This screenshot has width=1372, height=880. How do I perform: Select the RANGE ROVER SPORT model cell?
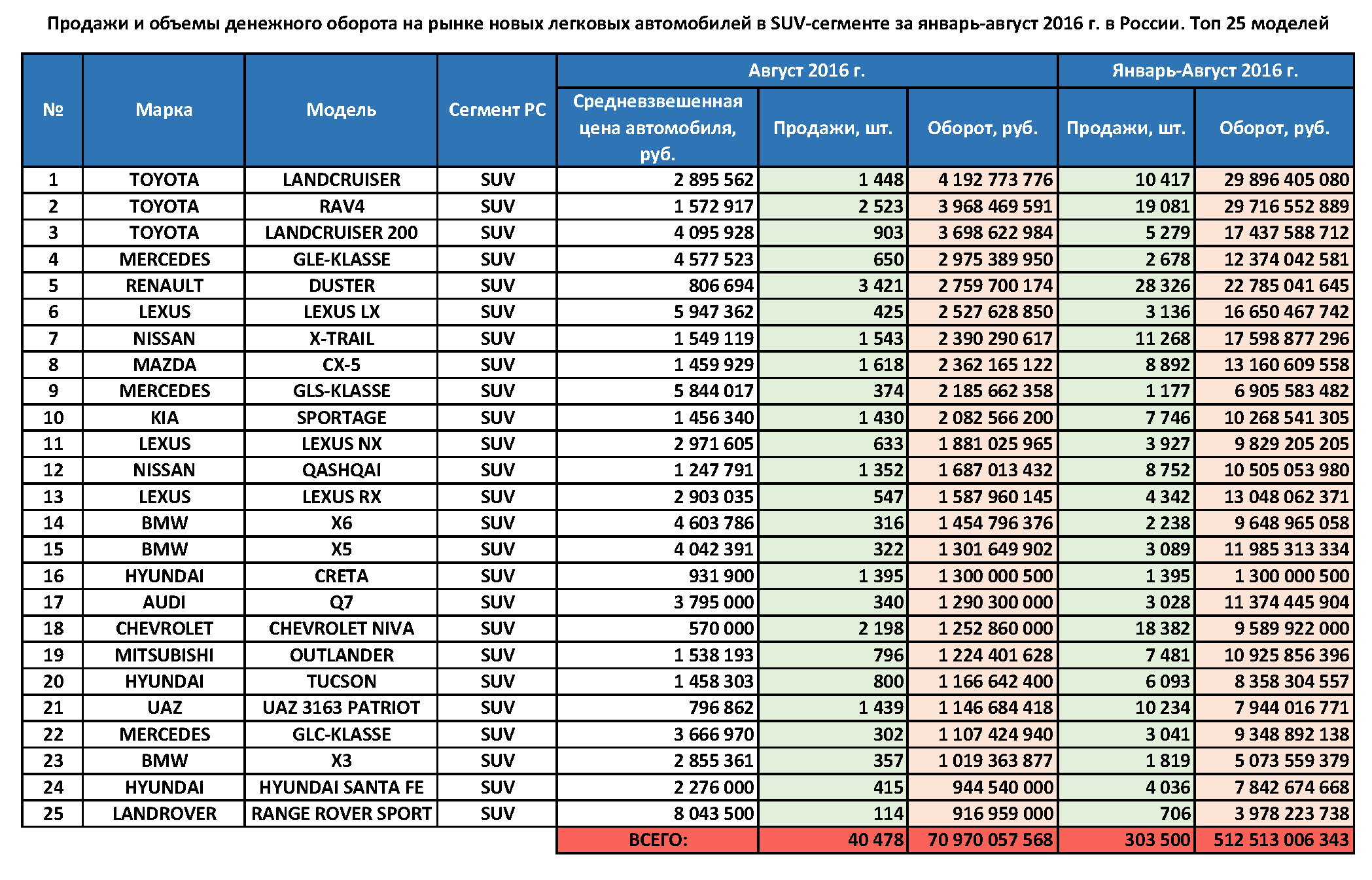pos(341,813)
